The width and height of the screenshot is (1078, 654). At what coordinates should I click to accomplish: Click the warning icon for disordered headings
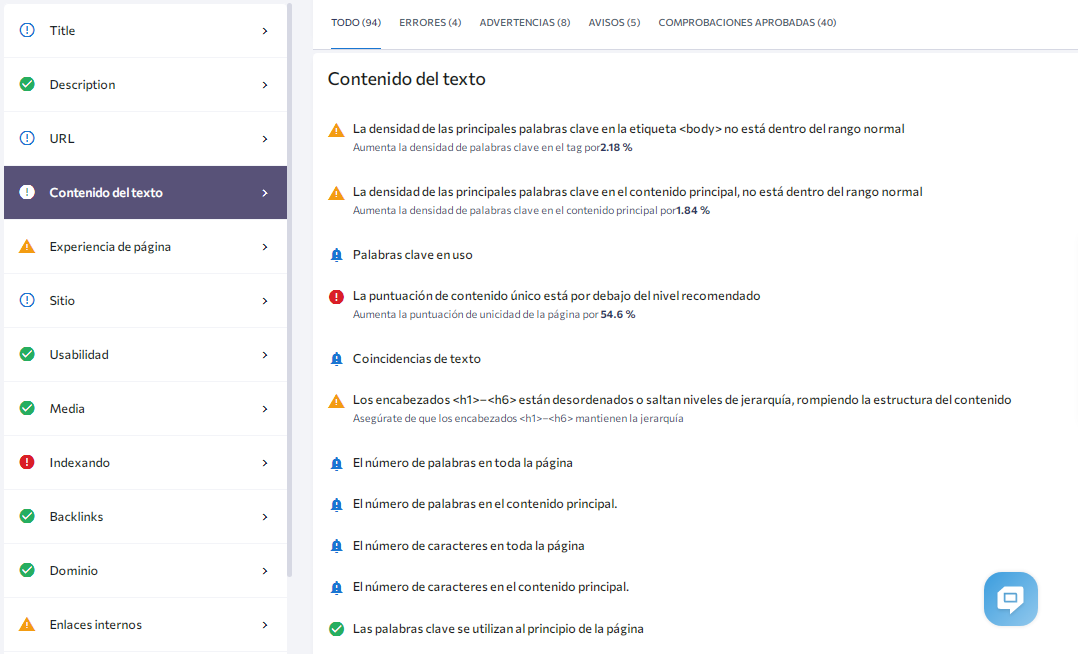coord(336,401)
